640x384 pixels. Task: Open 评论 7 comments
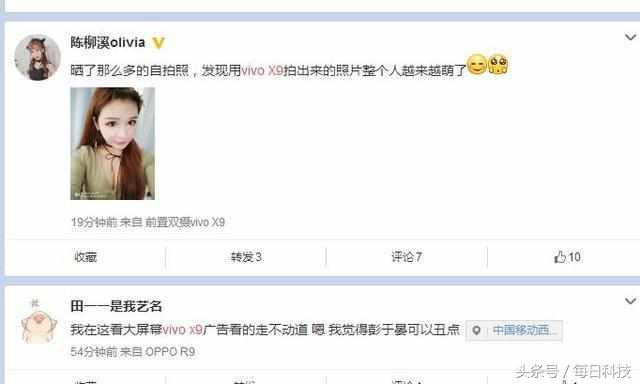coord(407,257)
